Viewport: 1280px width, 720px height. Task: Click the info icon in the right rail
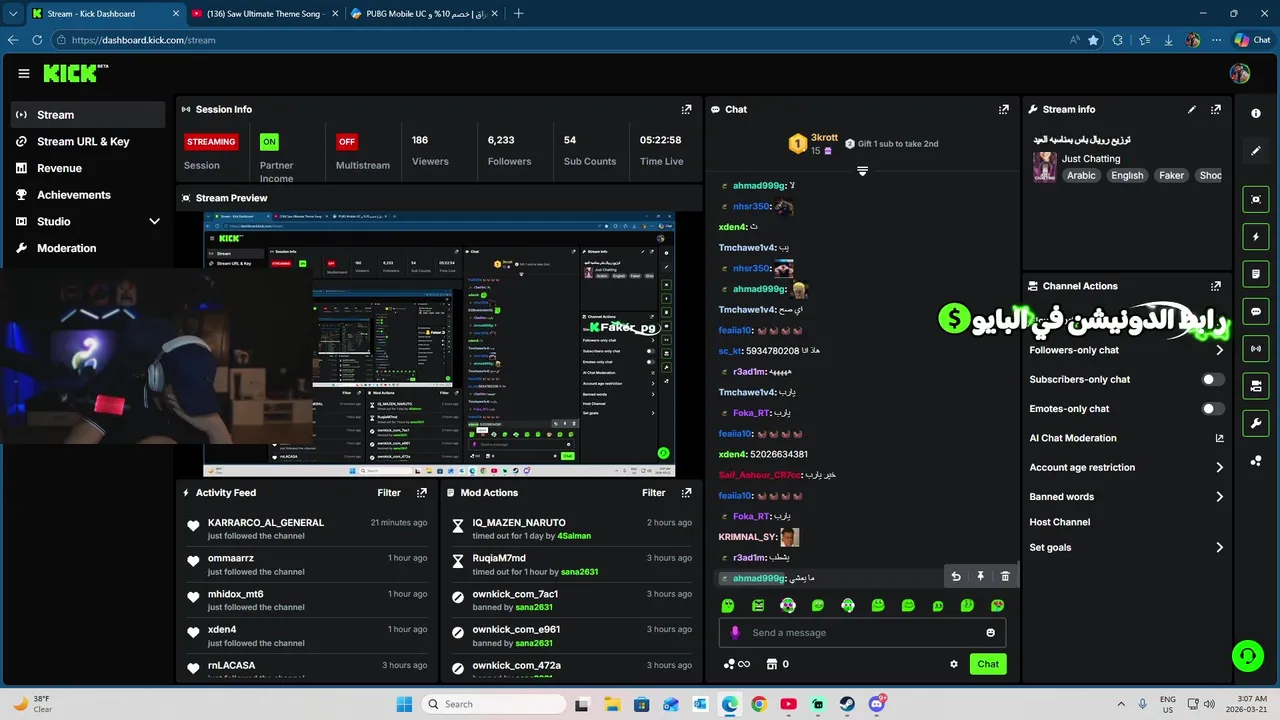(1256, 113)
